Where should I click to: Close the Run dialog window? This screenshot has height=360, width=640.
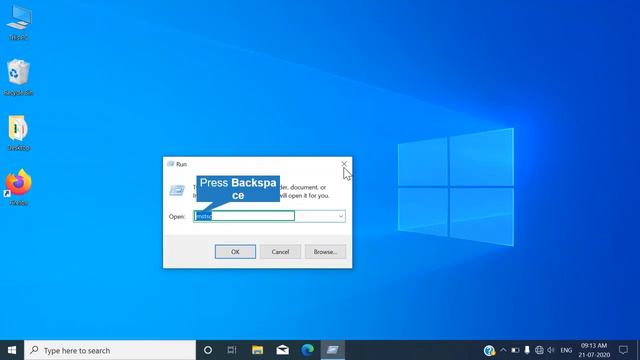(344, 164)
